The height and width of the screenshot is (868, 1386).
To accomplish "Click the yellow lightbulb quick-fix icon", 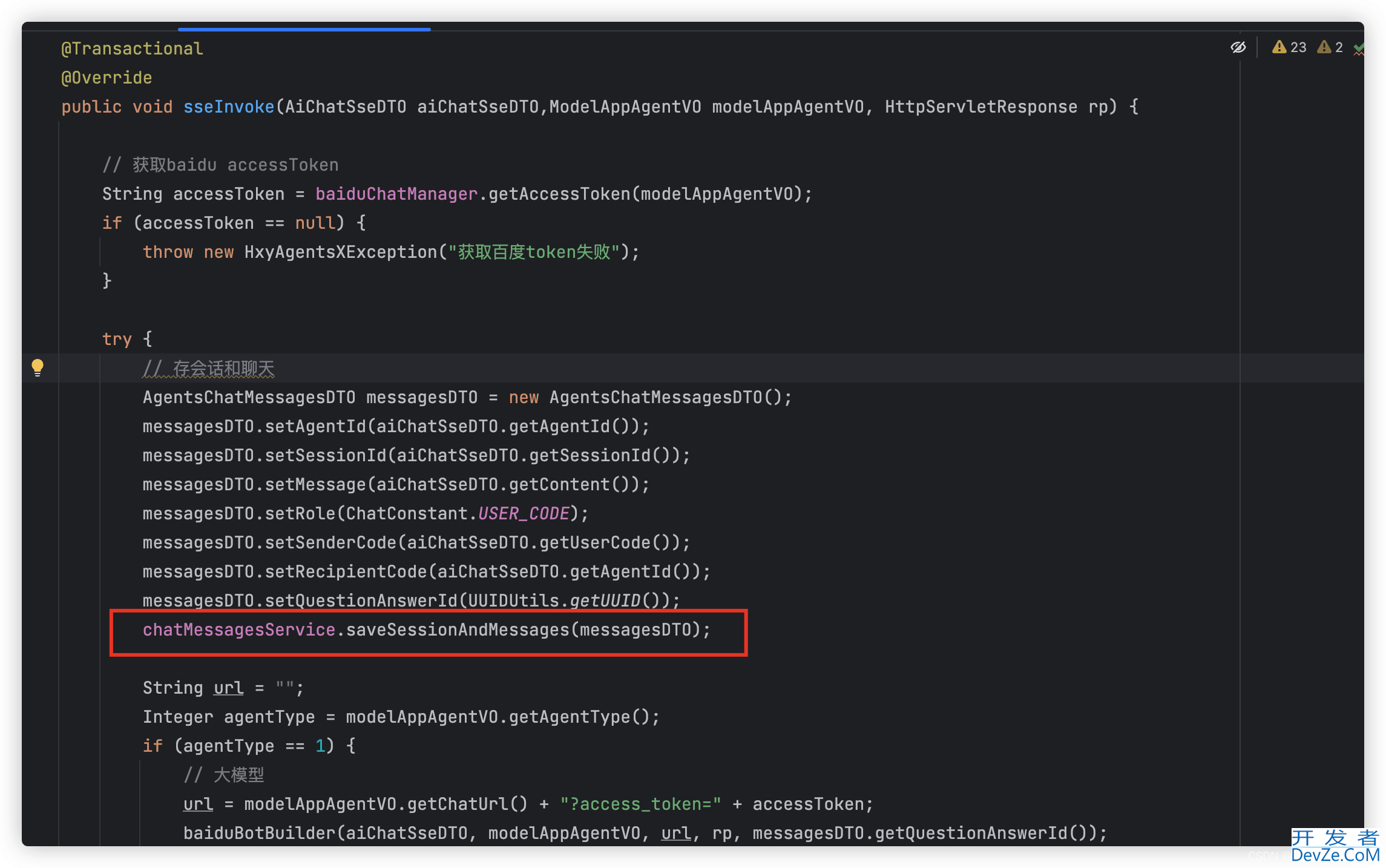I will click(x=38, y=367).
